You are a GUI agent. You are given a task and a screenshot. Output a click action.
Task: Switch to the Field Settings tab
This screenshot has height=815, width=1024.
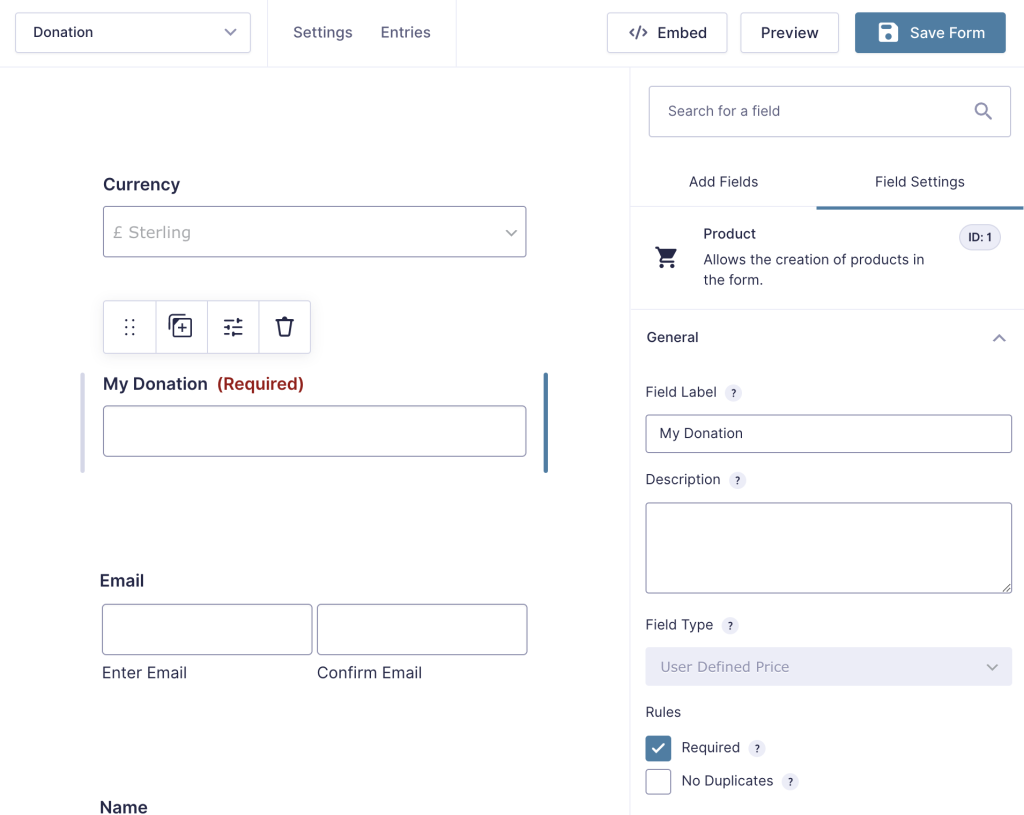tap(920, 182)
